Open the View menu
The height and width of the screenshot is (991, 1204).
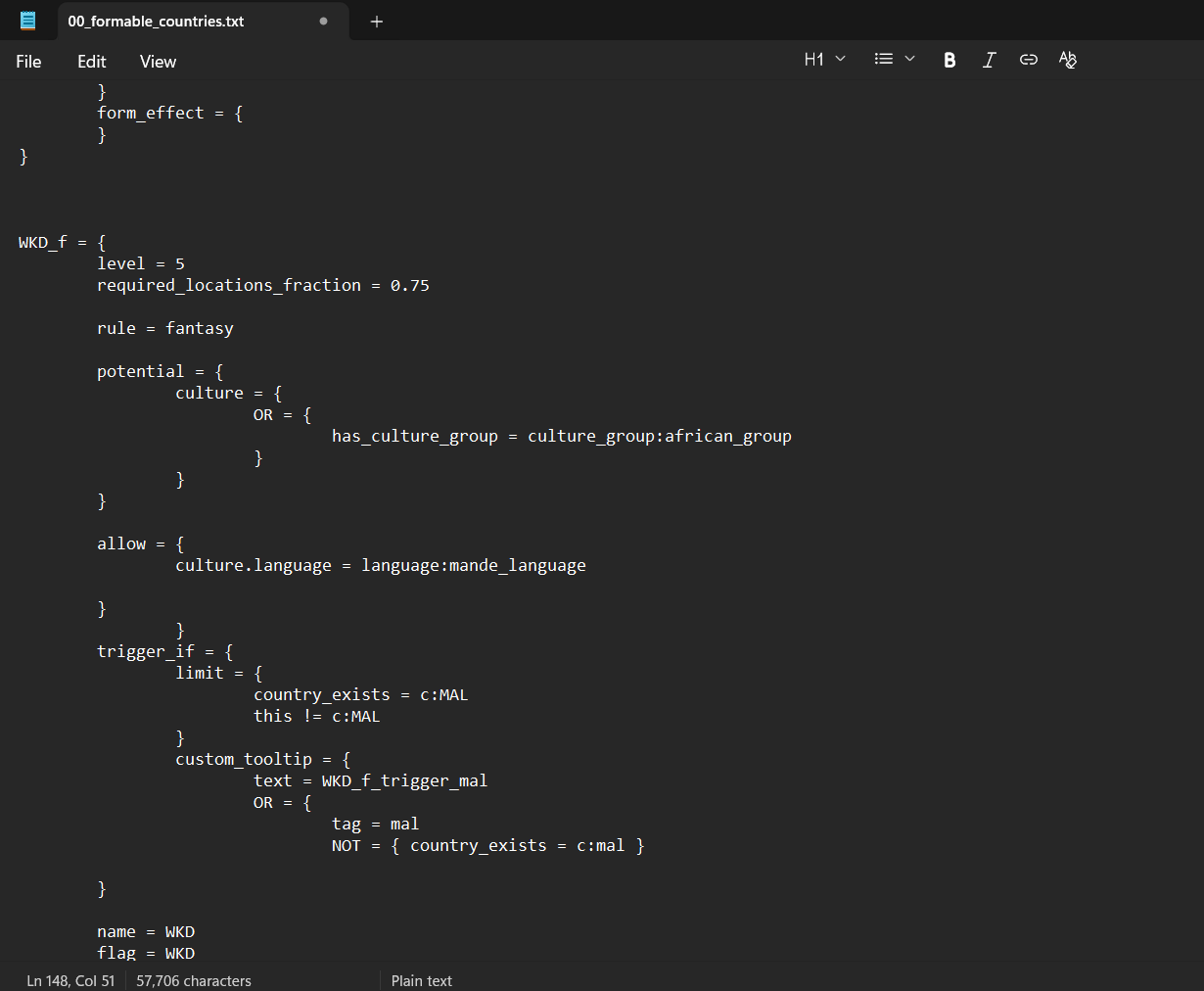158,62
